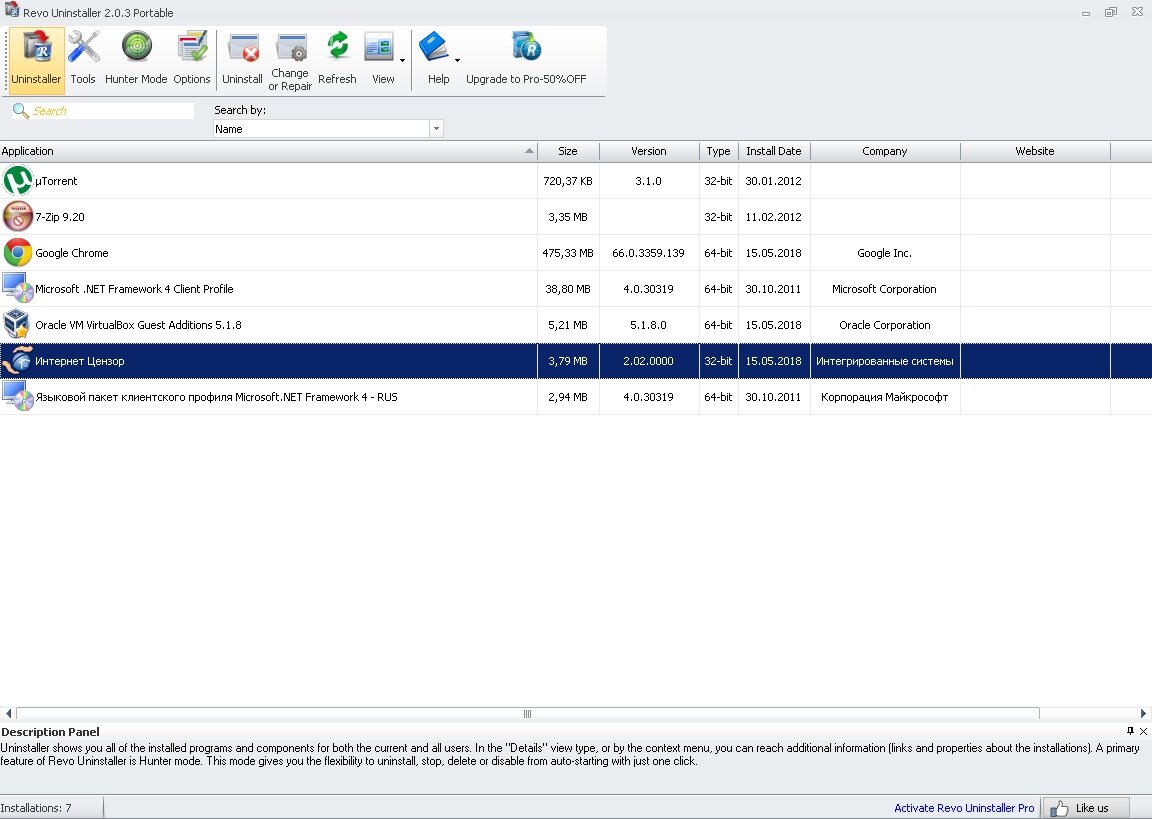Image resolution: width=1152 pixels, height=819 pixels.
Task: Activate Hunter Mode
Action: tap(136, 60)
